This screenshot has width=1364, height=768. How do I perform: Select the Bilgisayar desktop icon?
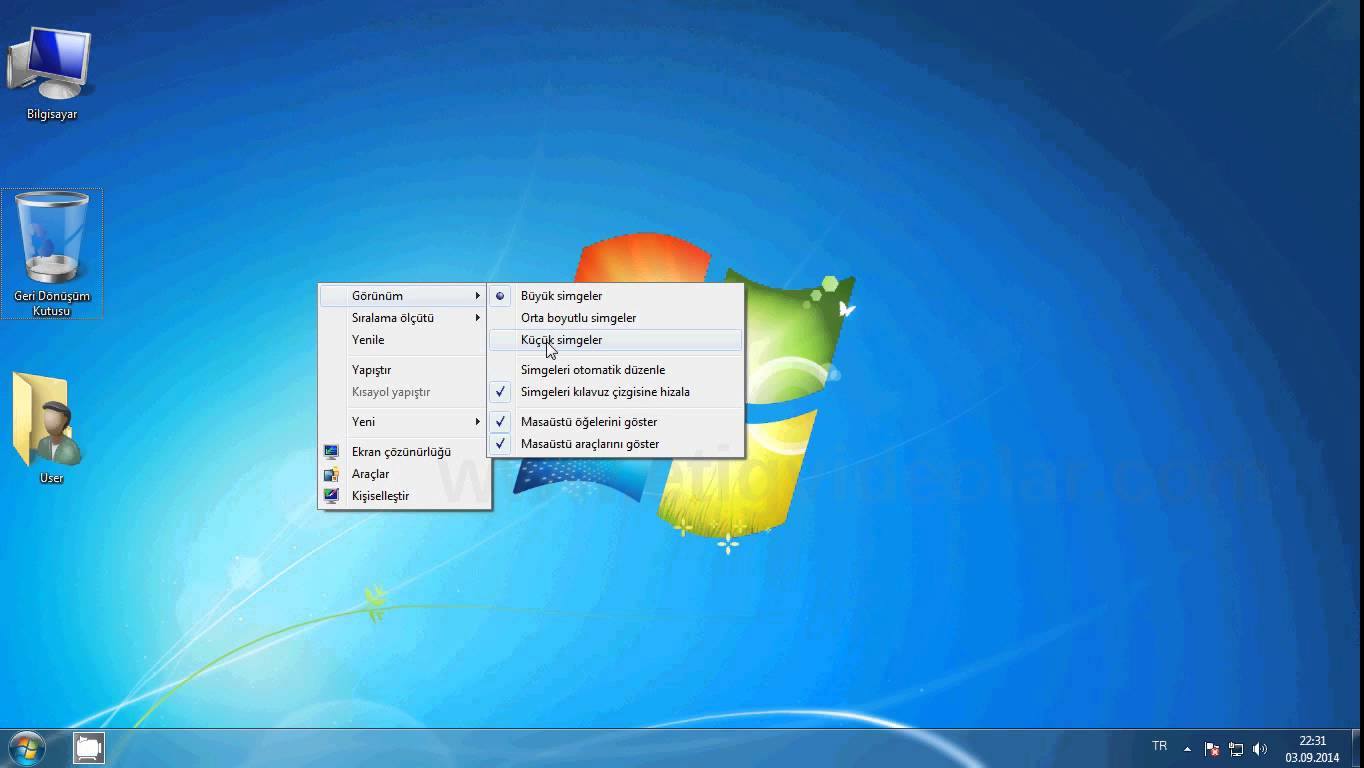pyautogui.click(x=51, y=72)
